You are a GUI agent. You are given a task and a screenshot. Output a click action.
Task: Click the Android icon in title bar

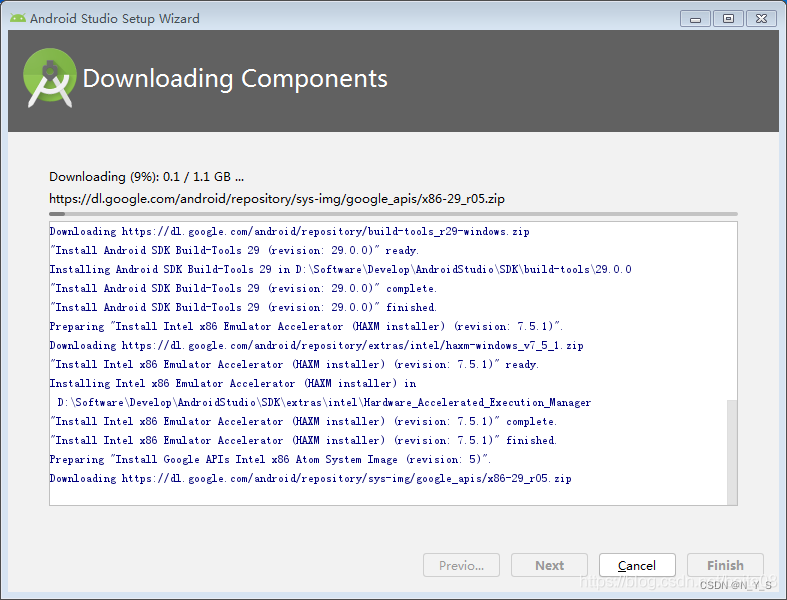pos(18,18)
